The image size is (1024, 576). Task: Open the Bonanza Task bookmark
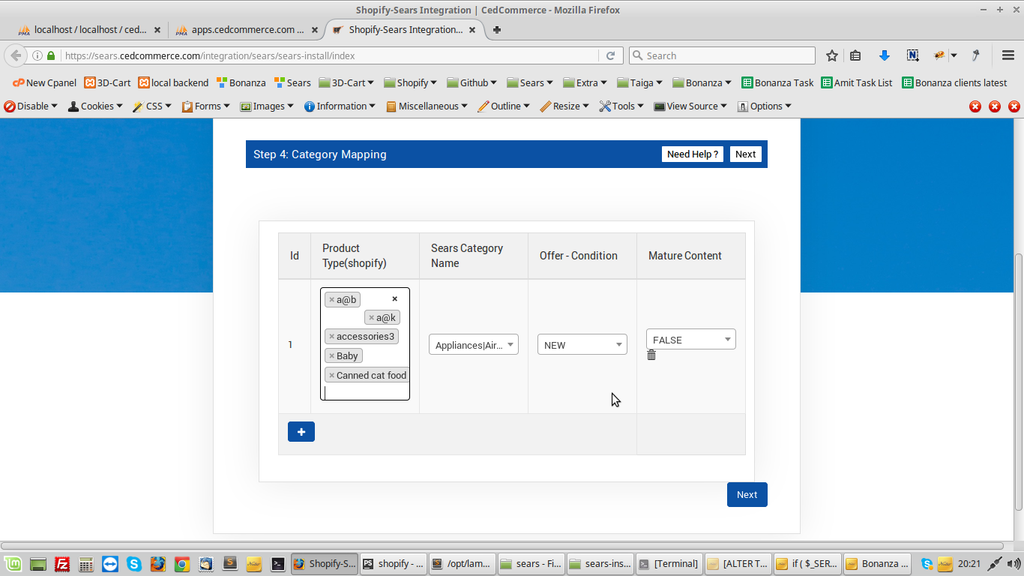click(x=777, y=83)
